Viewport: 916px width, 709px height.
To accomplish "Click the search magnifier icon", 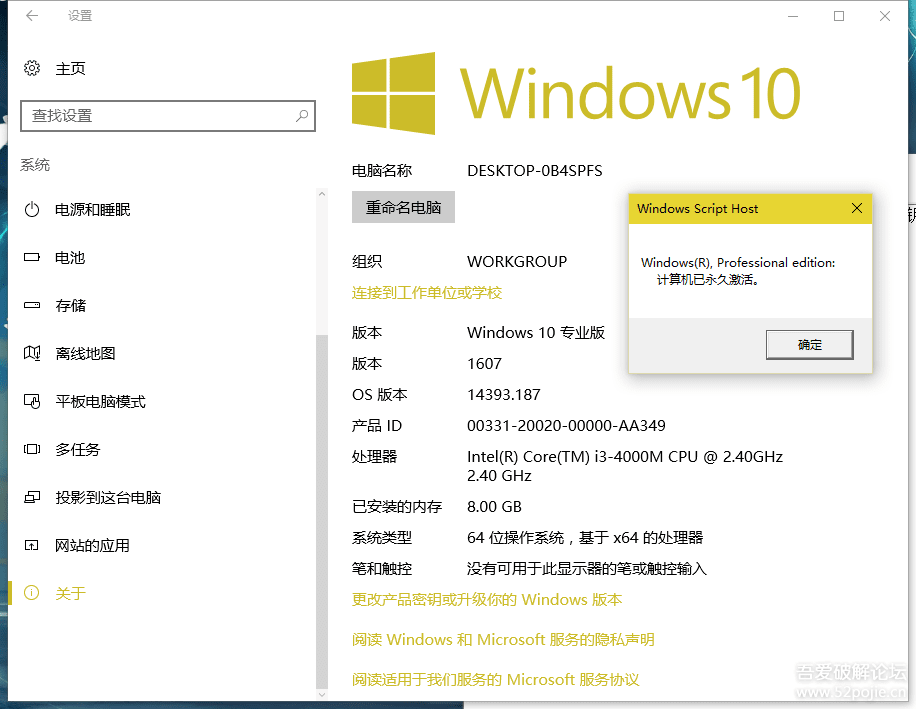I will (302, 116).
